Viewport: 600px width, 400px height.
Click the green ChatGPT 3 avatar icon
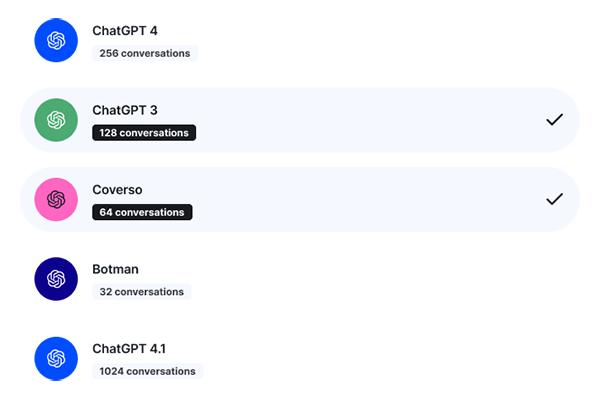coord(56,120)
